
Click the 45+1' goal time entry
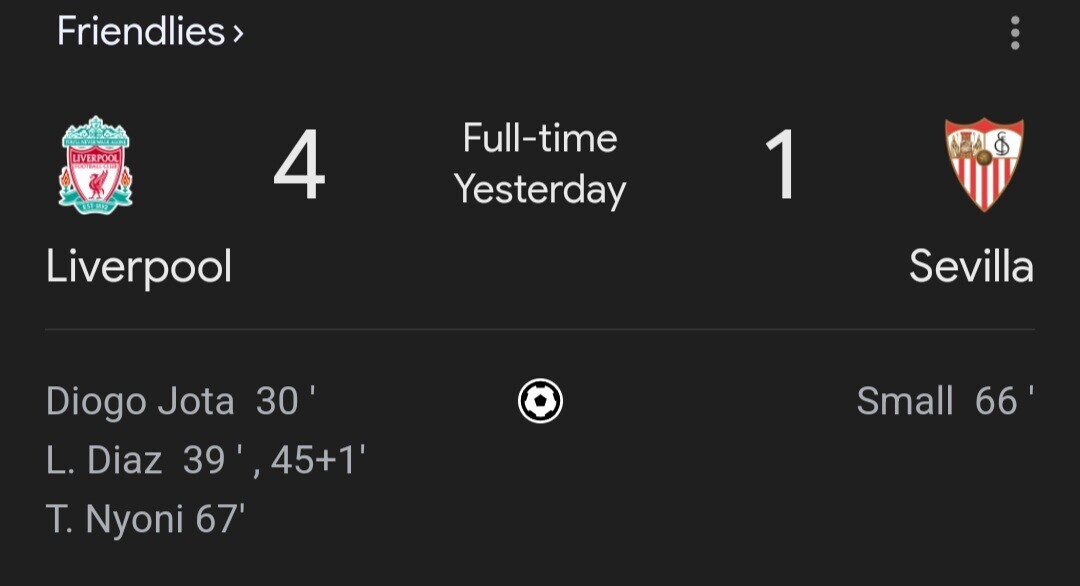(x=318, y=460)
